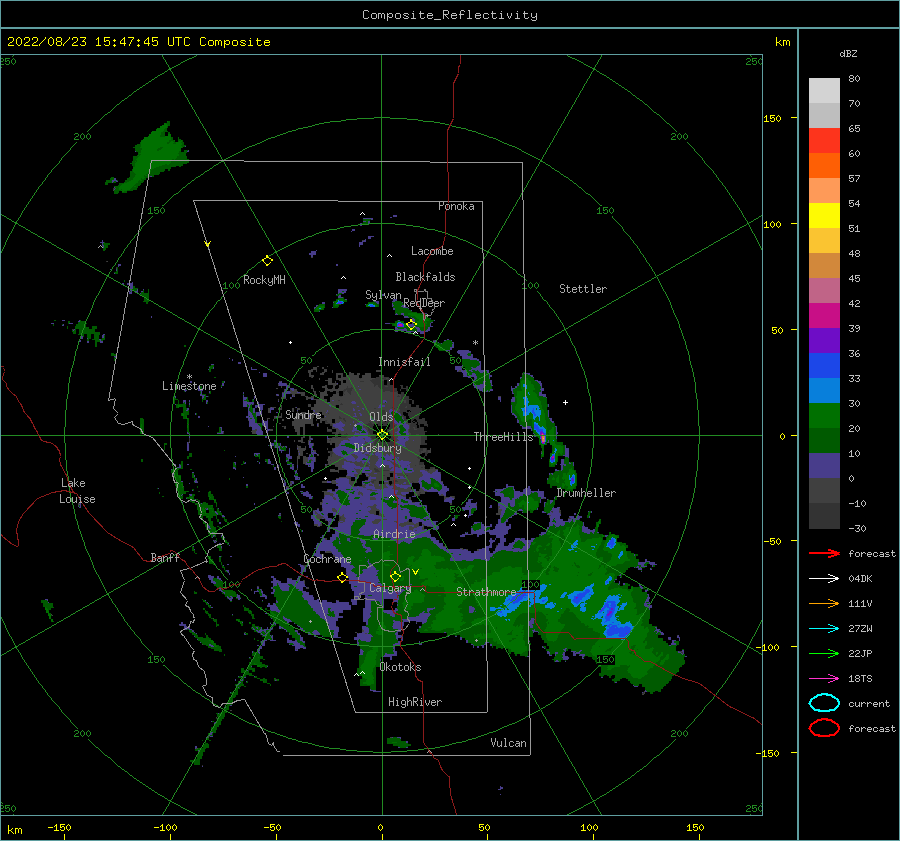This screenshot has height=841, width=900.
Task: Click the yellow diamond marker near Red Deer
Action: pyautogui.click(x=411, y=325)
